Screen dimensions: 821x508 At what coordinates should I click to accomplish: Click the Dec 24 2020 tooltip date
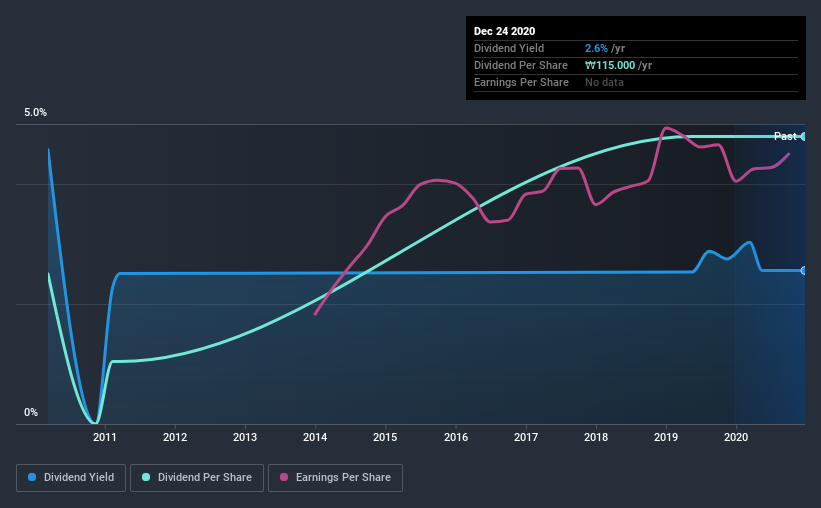tap(504, 31)
